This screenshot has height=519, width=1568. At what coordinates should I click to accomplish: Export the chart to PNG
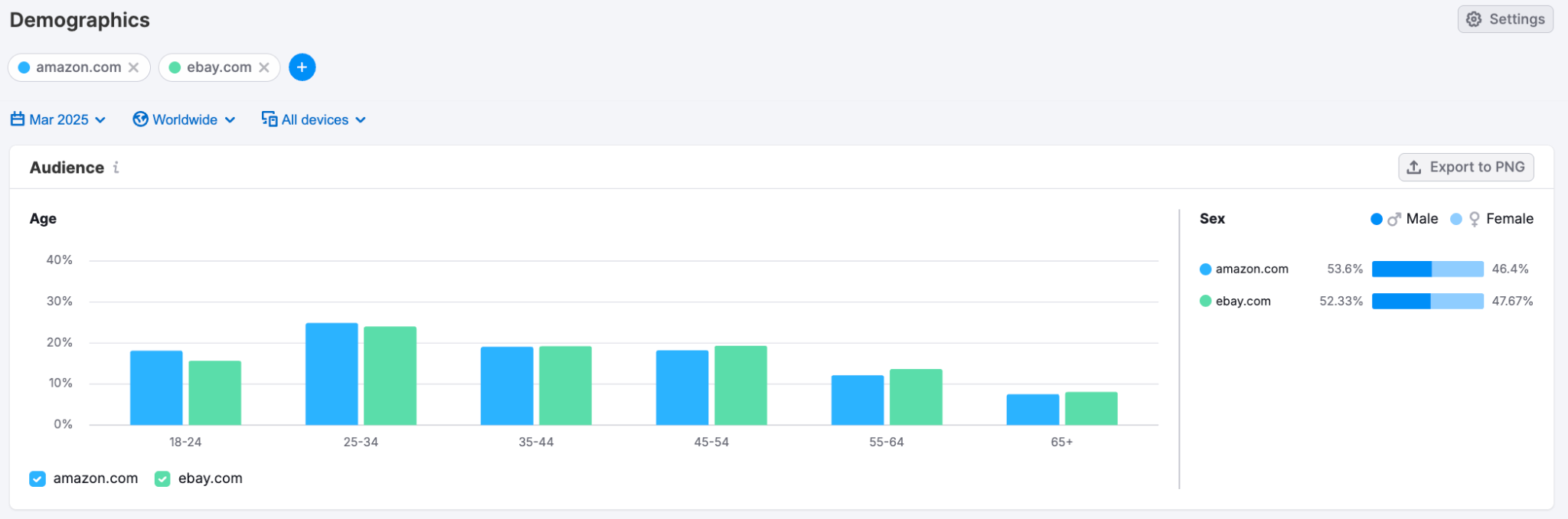click(1465, 167)
